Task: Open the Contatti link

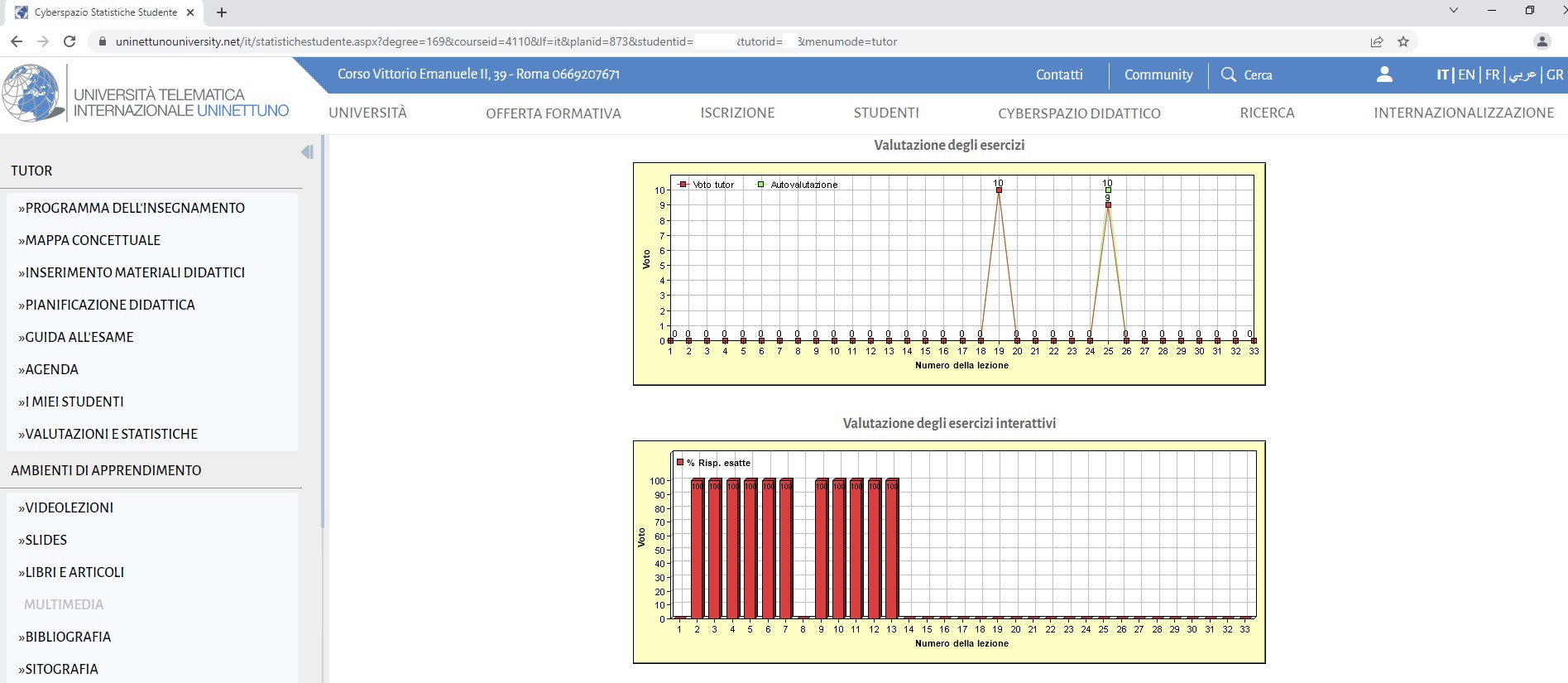Action: pyautogui.click(x=1059, y=75)
